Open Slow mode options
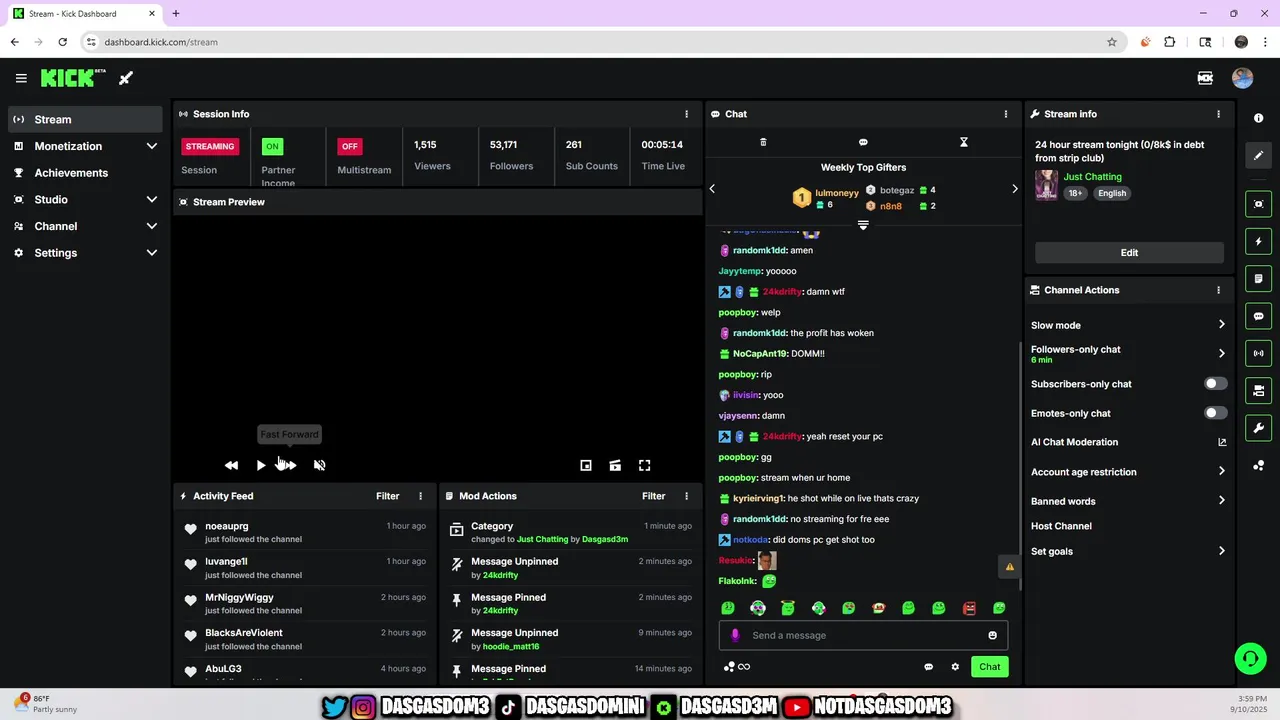Viewport: 1280px width, 720px height. click(x=1128, y=325)
